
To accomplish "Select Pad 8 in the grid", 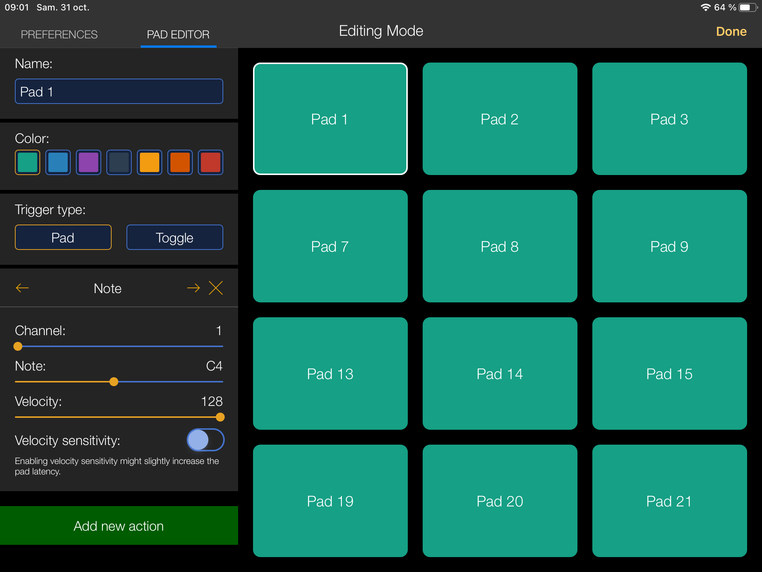I will click(500, 246).
